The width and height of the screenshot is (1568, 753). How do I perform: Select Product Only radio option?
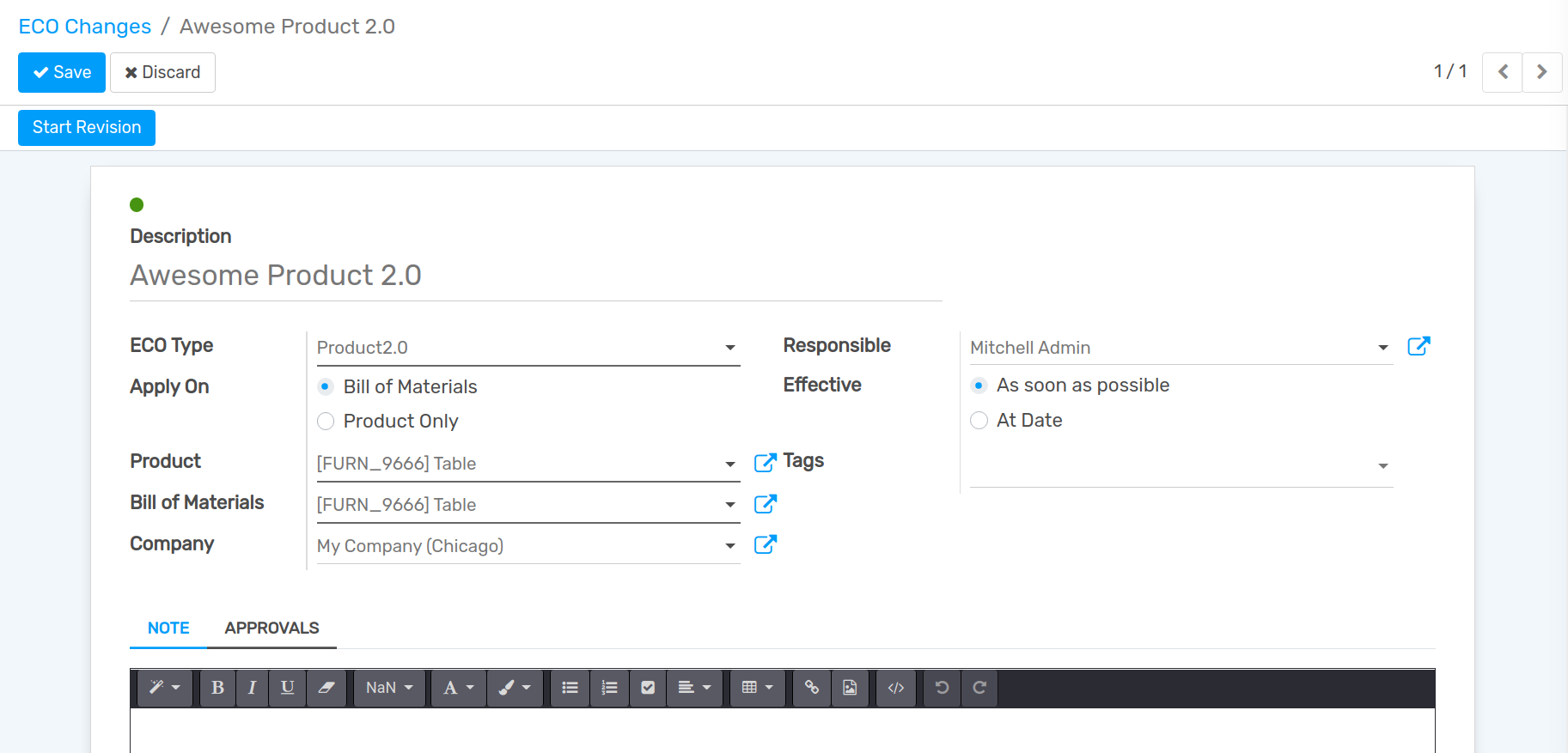326,422
